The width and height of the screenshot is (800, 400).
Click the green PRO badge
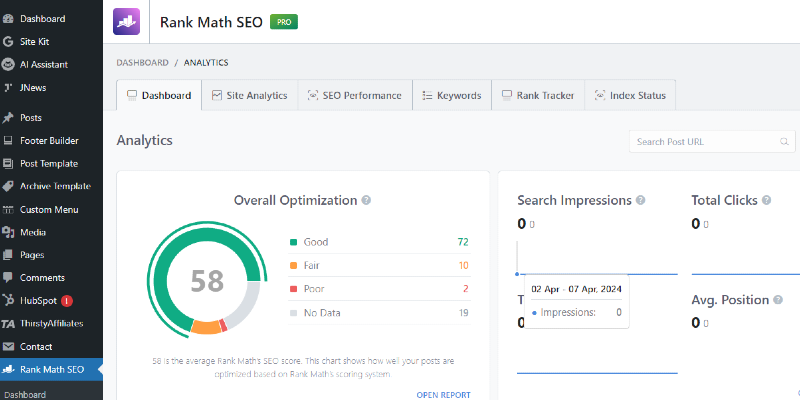tap(284, 22)
